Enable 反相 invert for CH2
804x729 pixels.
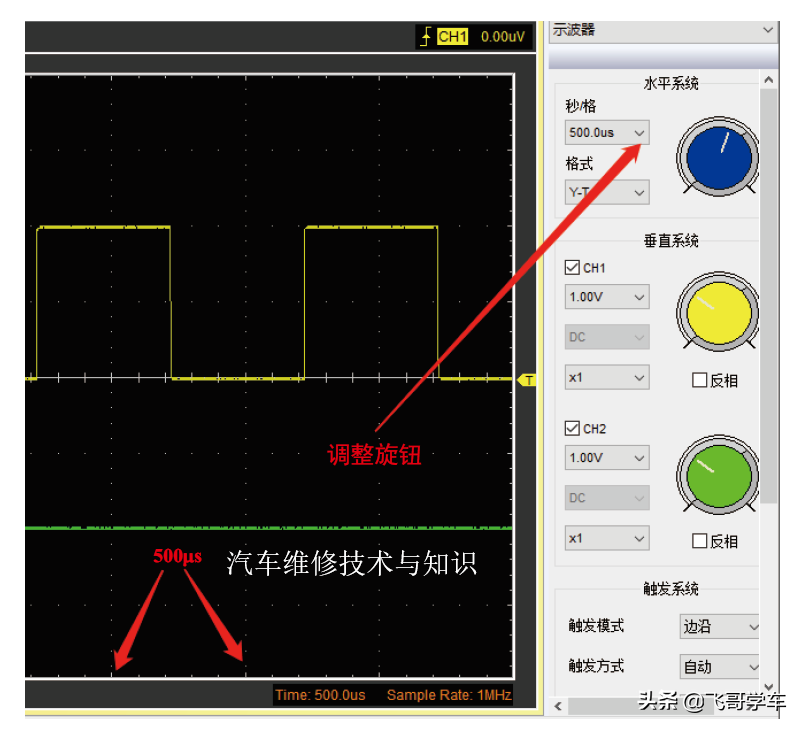coord(700,541)
